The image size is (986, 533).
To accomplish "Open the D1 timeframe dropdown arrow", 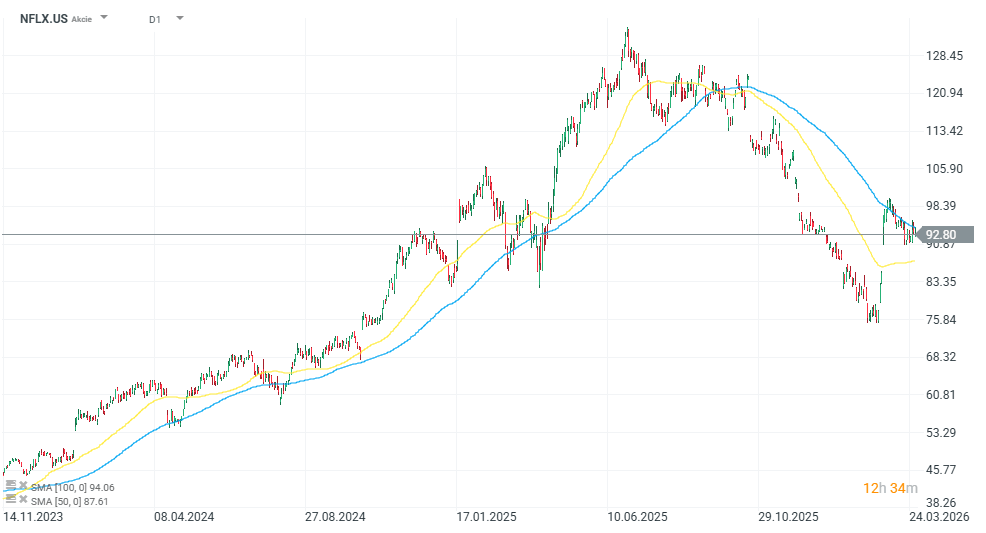I will (179, 18).
